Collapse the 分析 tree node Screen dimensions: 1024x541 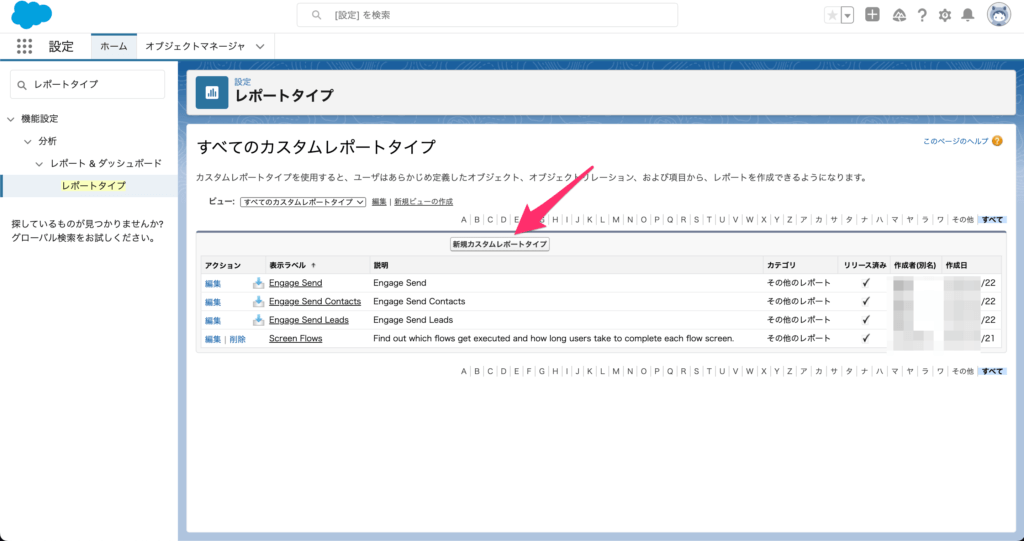point(28,141)
